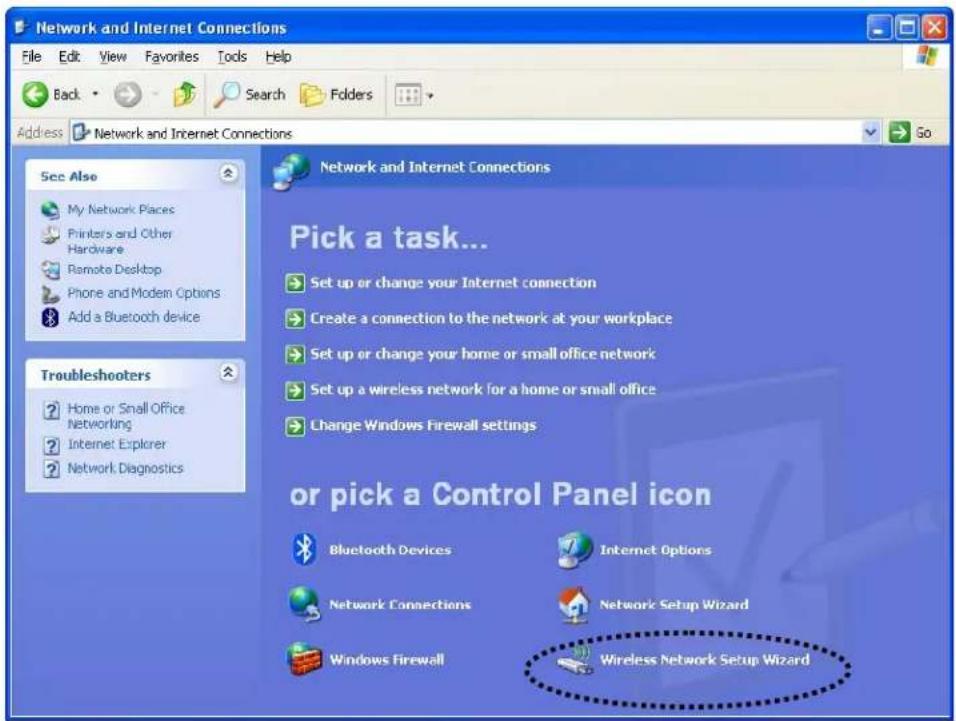
Task: Click arrow icon beside Set up Internet connection
Action: [295, 283]
